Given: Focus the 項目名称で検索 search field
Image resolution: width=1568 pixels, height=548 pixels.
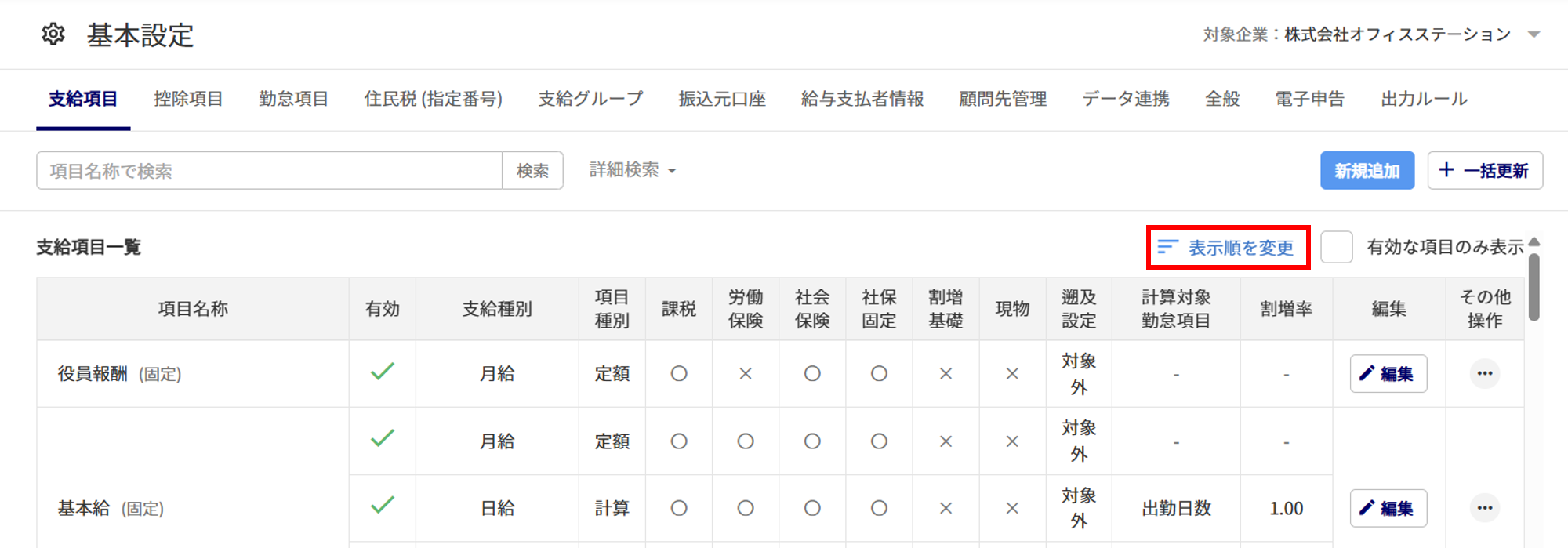Looking at the screenshot, I should click(x=269, y=170).
